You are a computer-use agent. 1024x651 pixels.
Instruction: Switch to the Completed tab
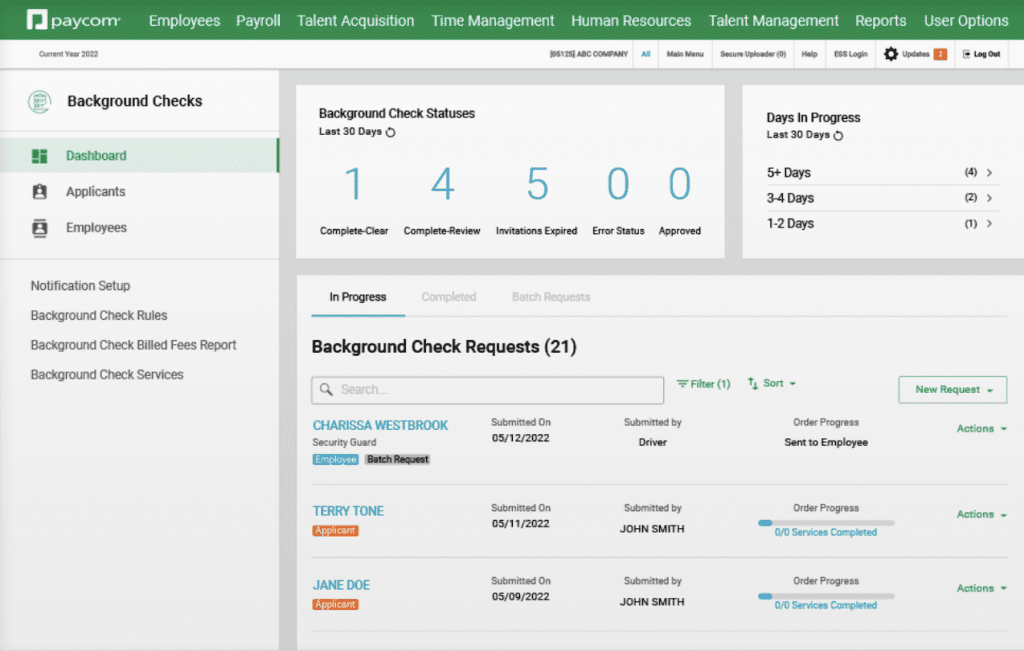[448, 297]
